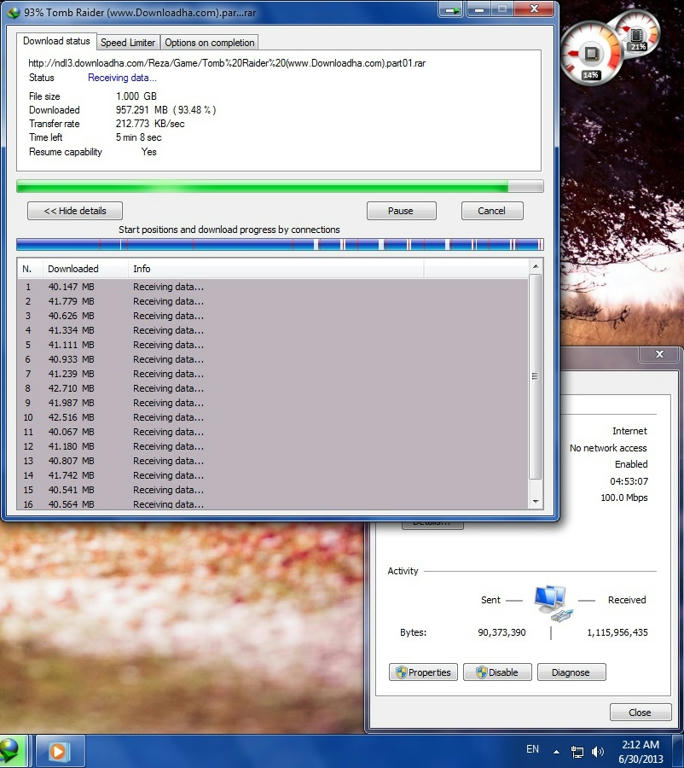This screenshot has height=768, width=684.
Task: Select connection row 15 with 40.541 MB
Action: click(x=273, y=490)
